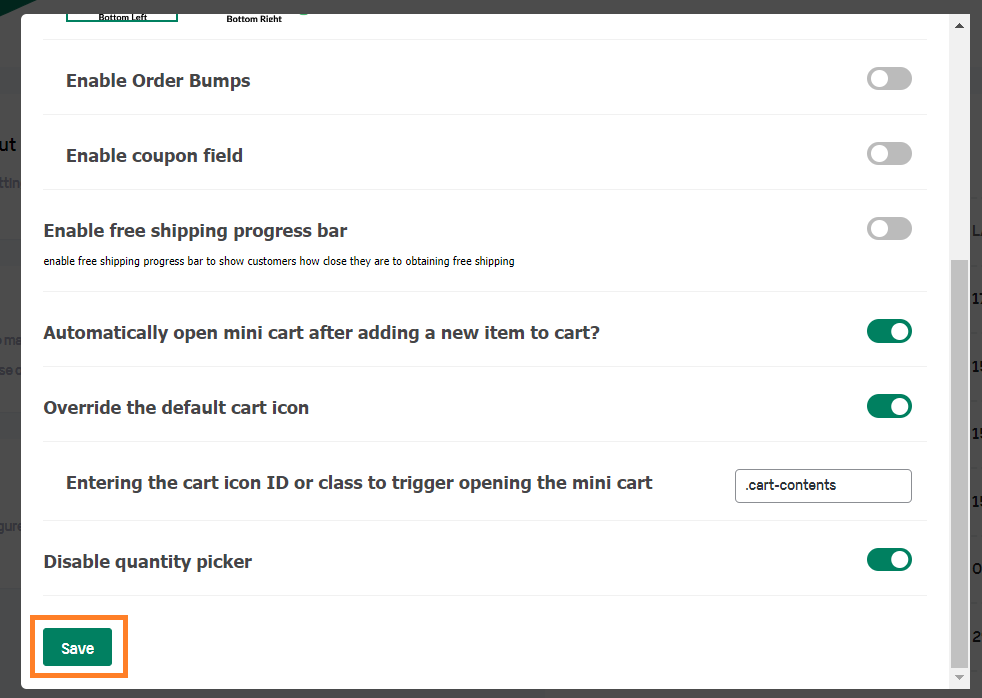Click the Enable Order Bumps label

(158, 81)
